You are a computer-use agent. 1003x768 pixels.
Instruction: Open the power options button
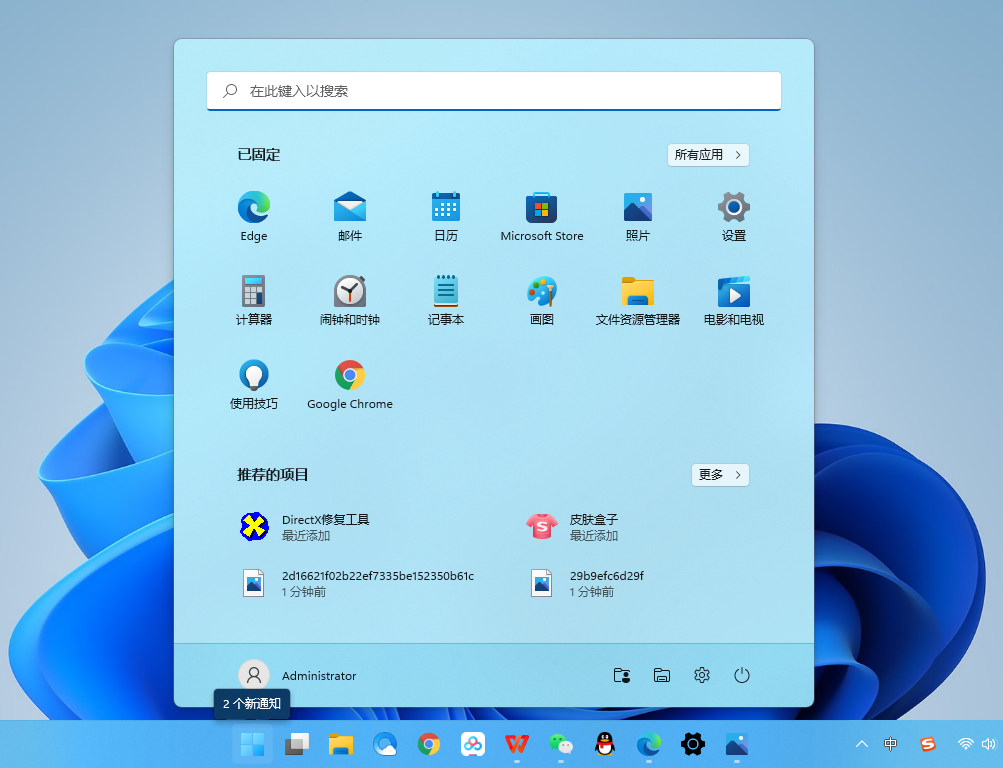[741, 675]
